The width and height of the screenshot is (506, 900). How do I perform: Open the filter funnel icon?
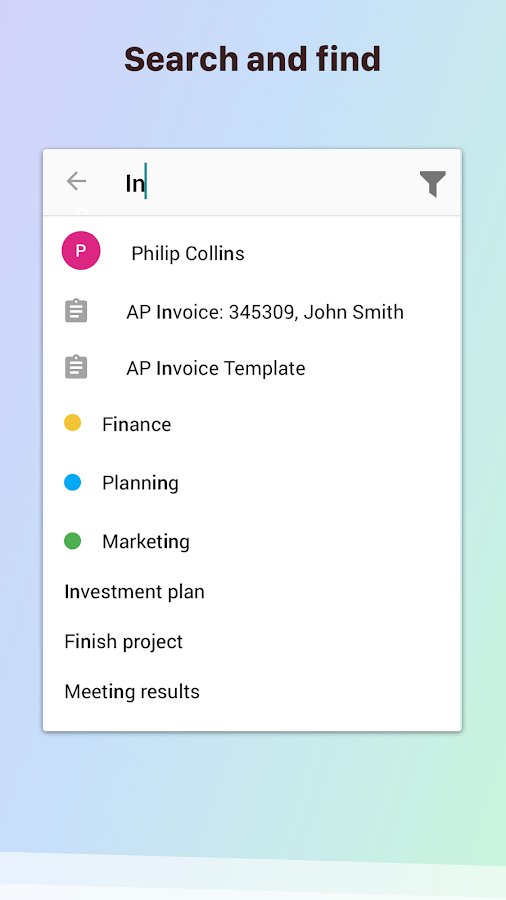[433, 184]
